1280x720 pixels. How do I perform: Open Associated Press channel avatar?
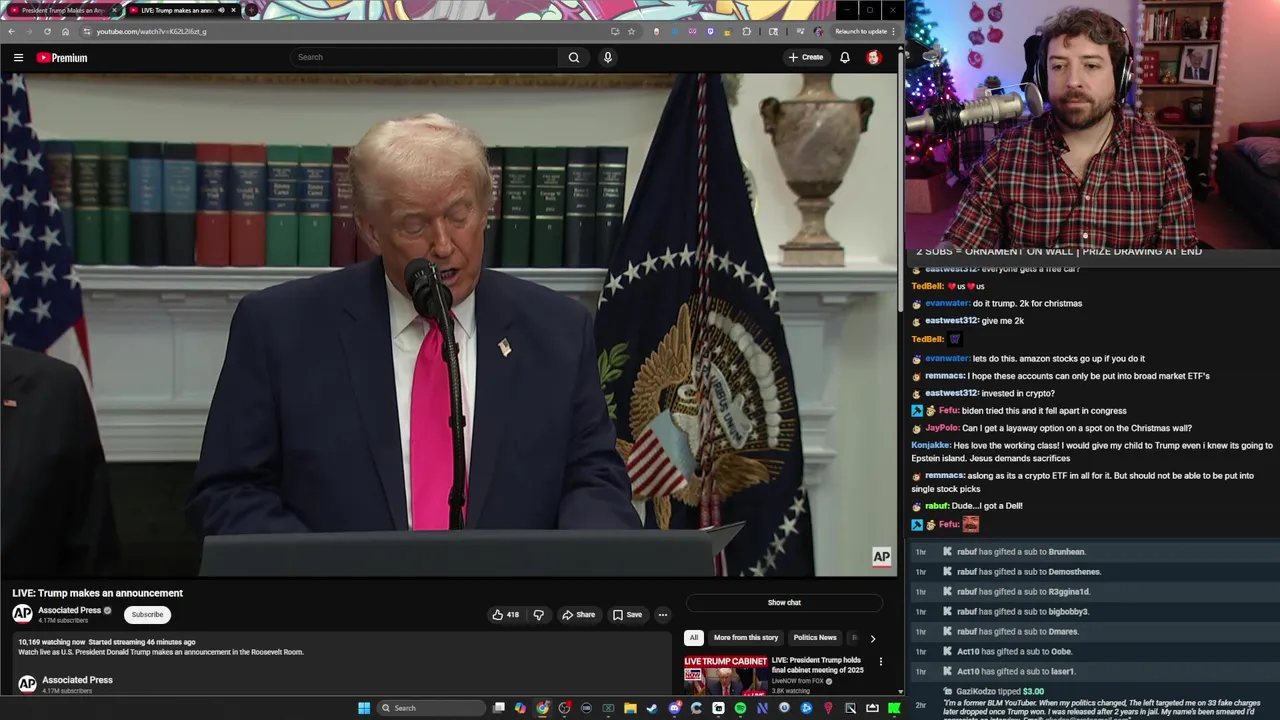(22, 614)
